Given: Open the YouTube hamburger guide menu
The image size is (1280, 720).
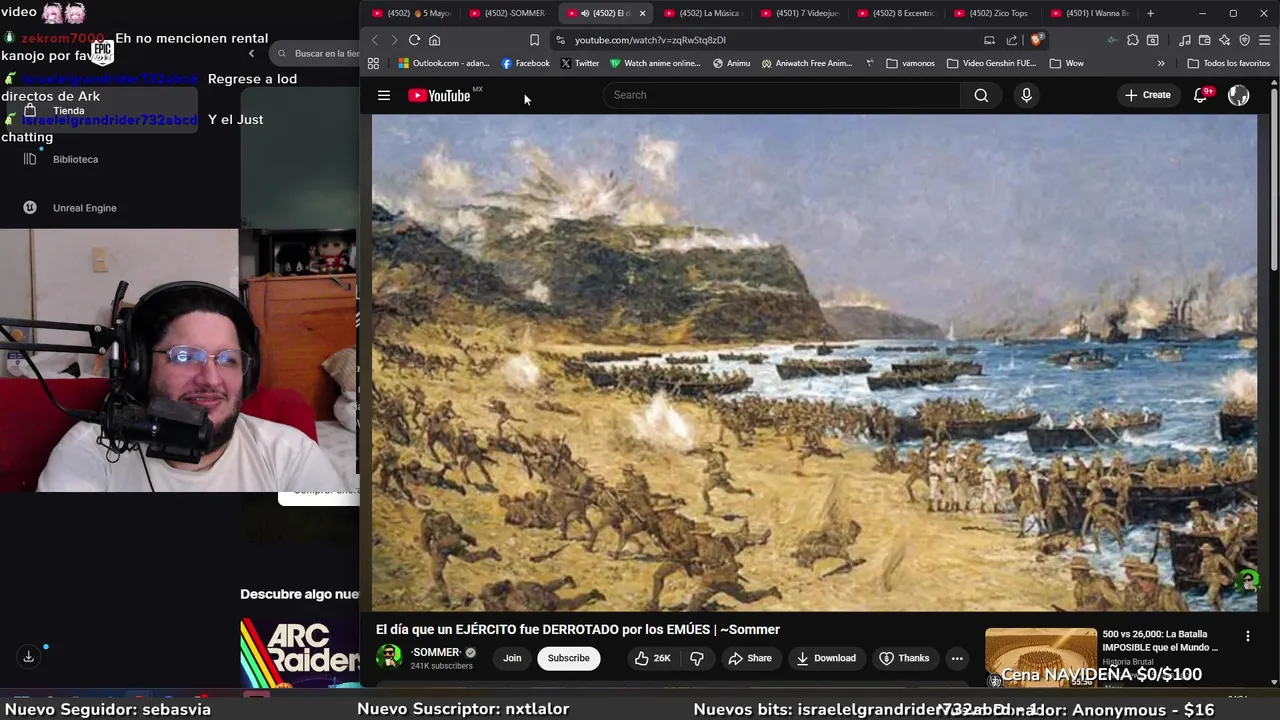Looking at the screenshot, I should click(x=384, y=95).
